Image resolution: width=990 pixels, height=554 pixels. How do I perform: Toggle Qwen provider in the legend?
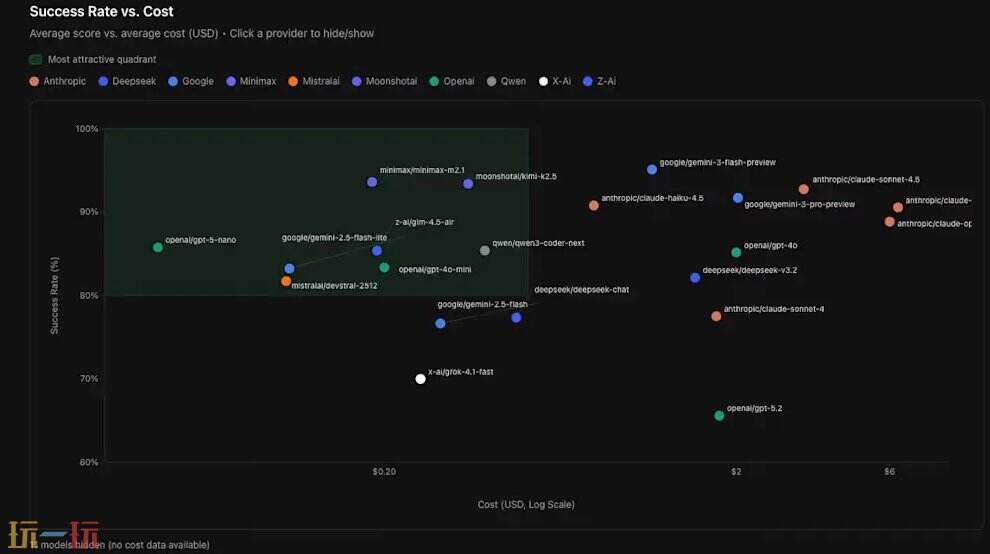tap(506, 81)
